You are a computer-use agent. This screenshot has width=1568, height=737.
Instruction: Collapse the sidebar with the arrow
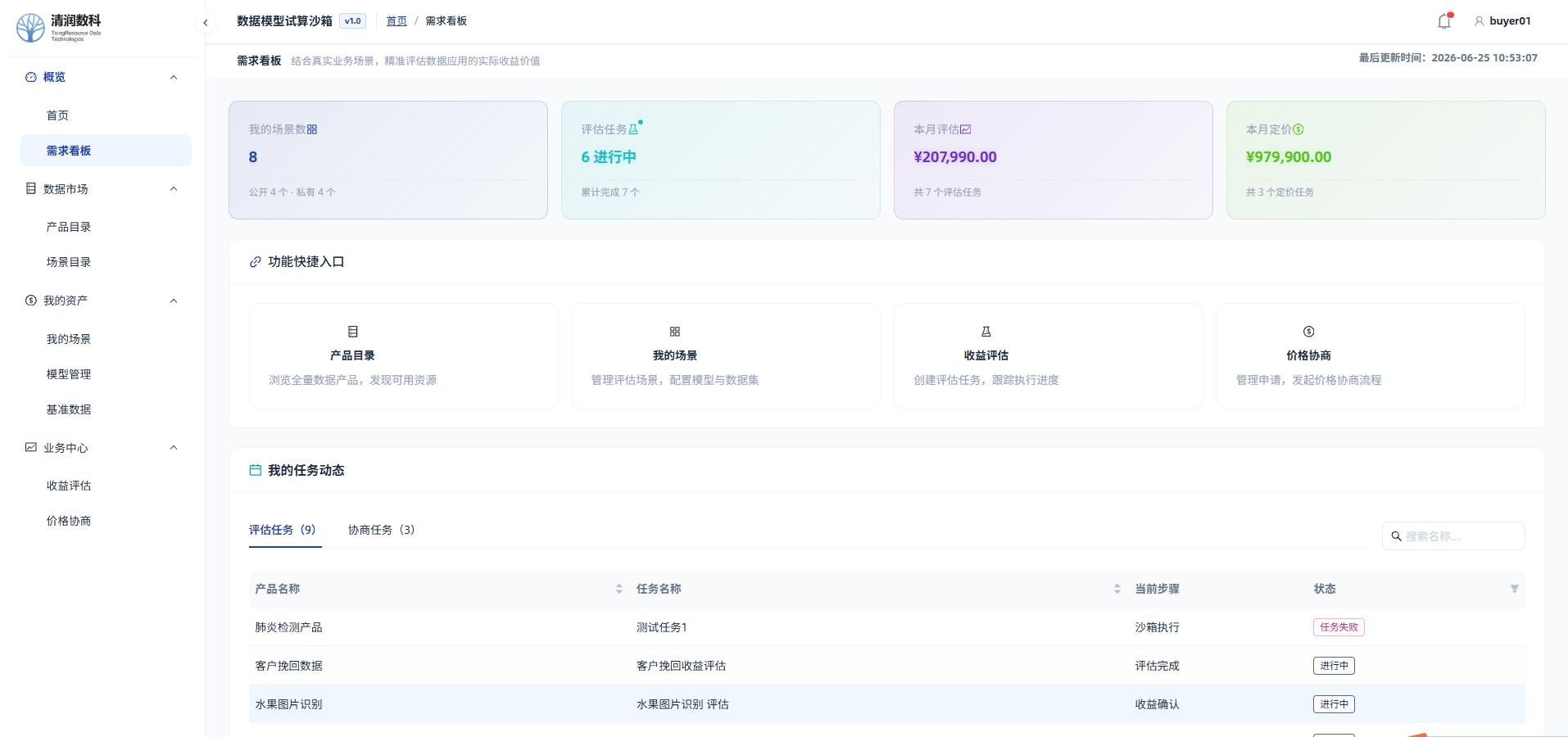pyautogui.click(x=206, y=23)
